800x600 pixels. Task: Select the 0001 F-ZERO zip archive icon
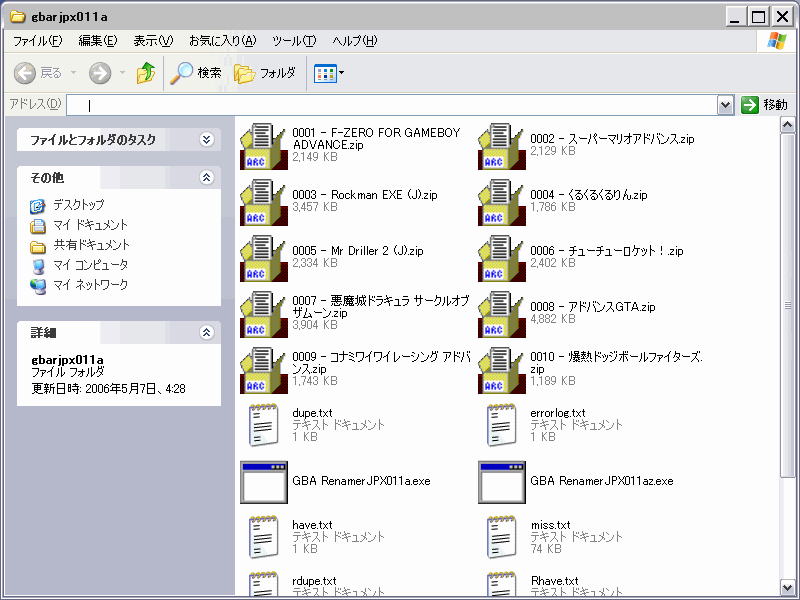pyautogui.click(x=264, y=146)
